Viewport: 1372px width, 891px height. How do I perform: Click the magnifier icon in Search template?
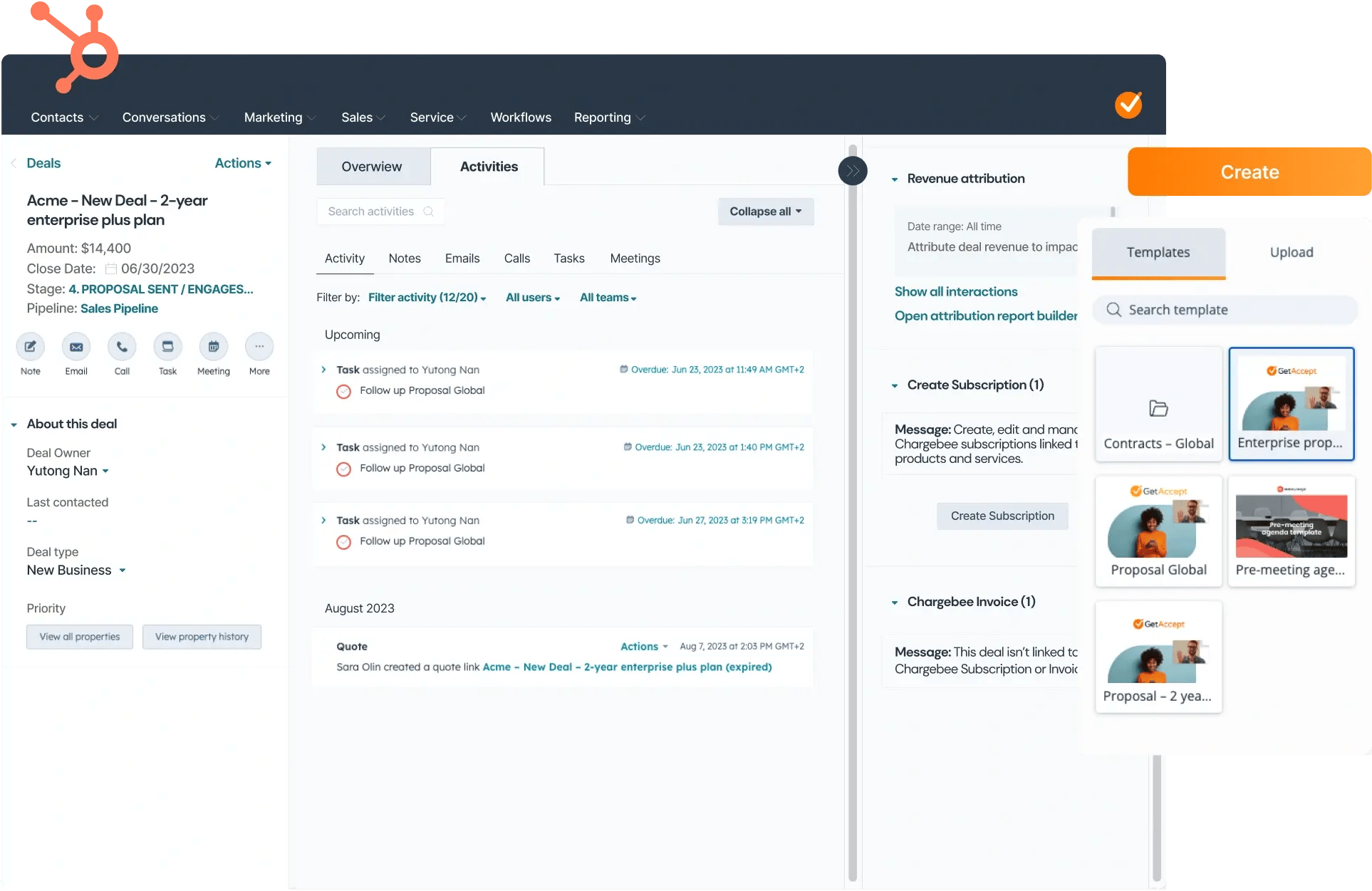(x=1113, y=310)
